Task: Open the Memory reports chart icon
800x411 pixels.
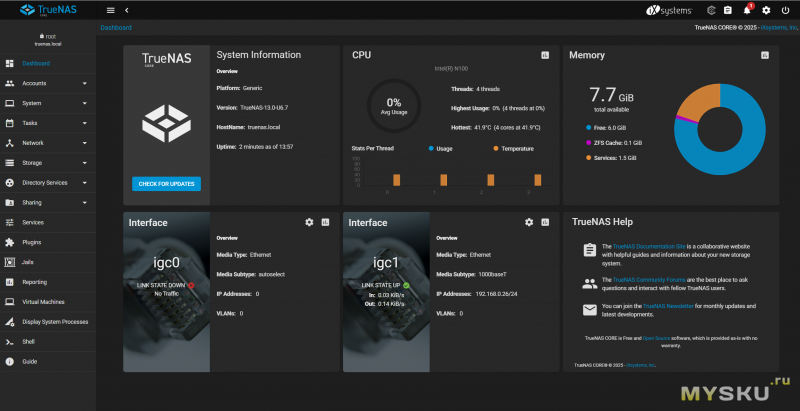Action: click(764, 55)
